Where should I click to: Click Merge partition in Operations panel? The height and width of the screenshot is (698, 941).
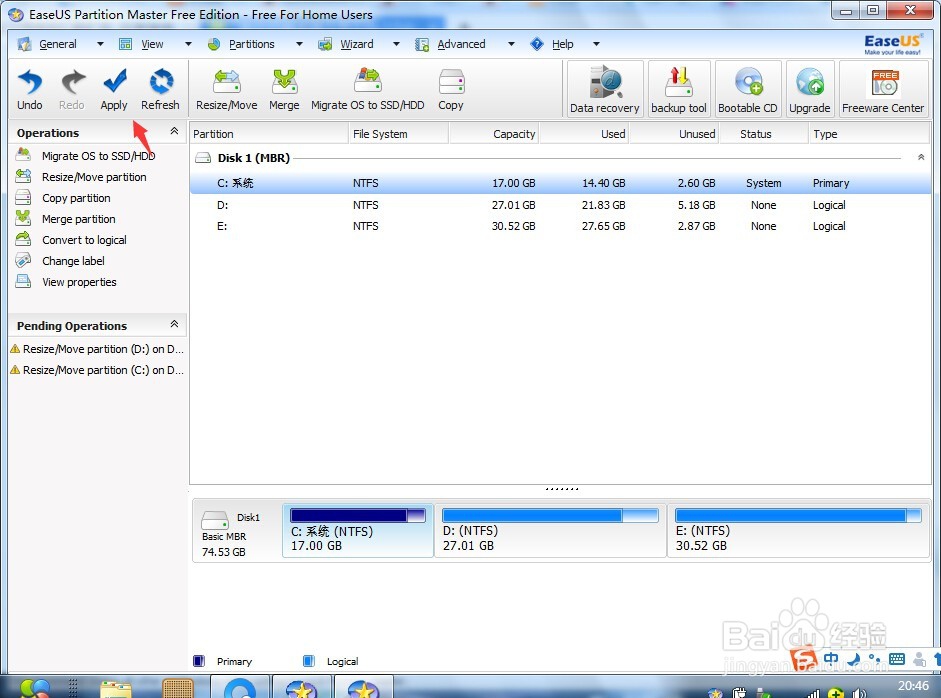tap(78, 219)
